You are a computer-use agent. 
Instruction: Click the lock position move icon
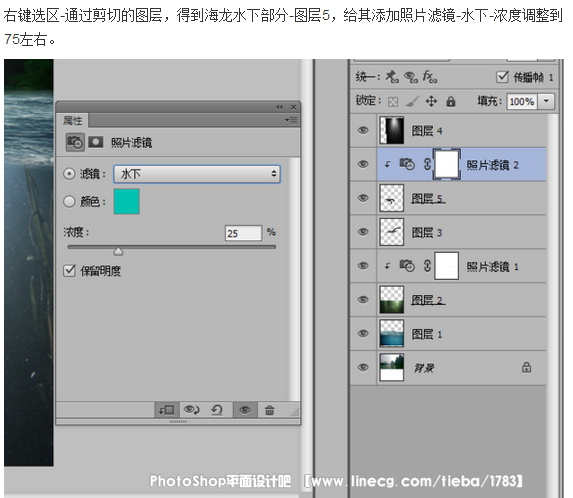(431, 101)
